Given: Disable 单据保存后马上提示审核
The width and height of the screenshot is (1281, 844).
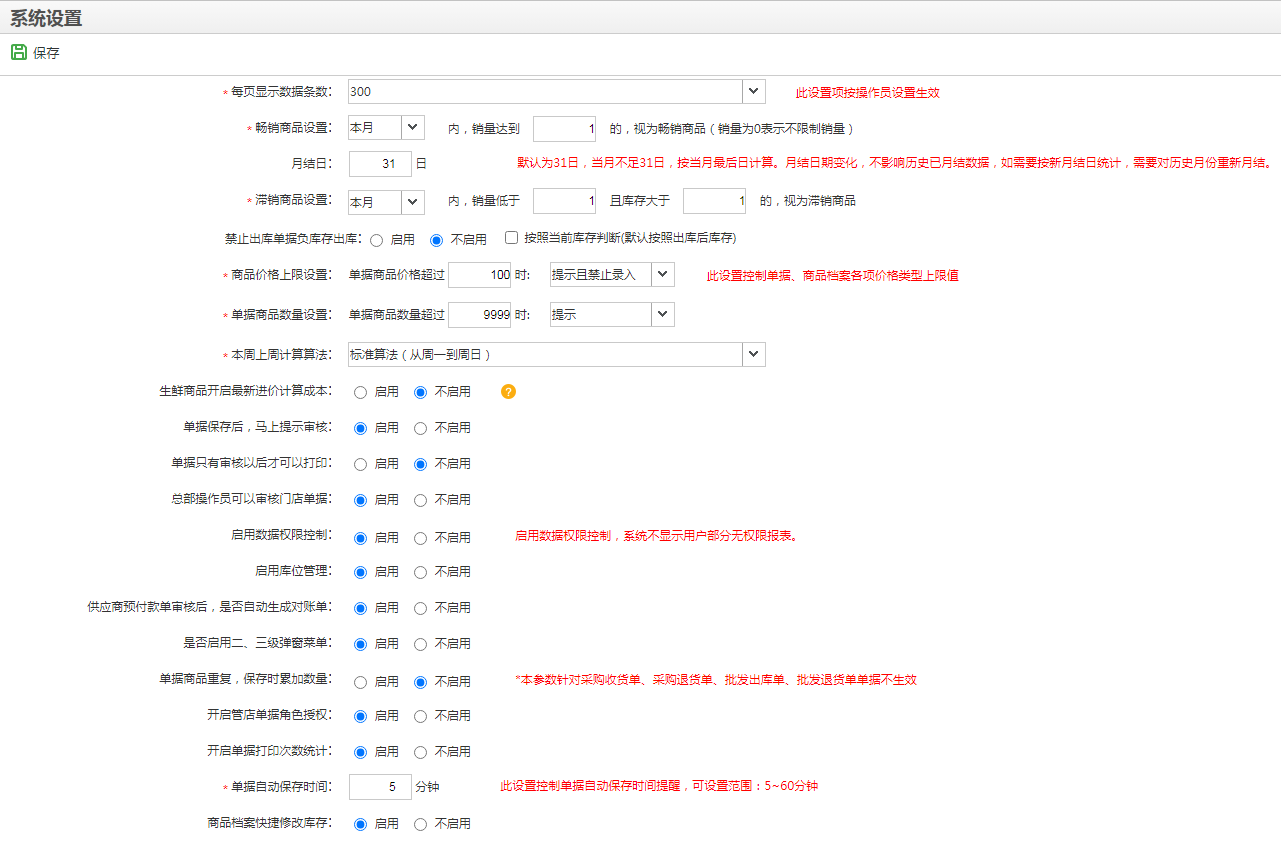Looking at the screenshot, I should (421, 428).
